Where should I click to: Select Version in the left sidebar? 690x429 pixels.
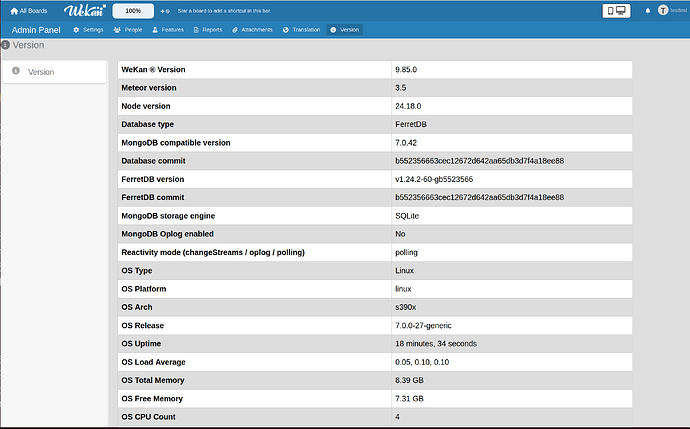point(55,72)
